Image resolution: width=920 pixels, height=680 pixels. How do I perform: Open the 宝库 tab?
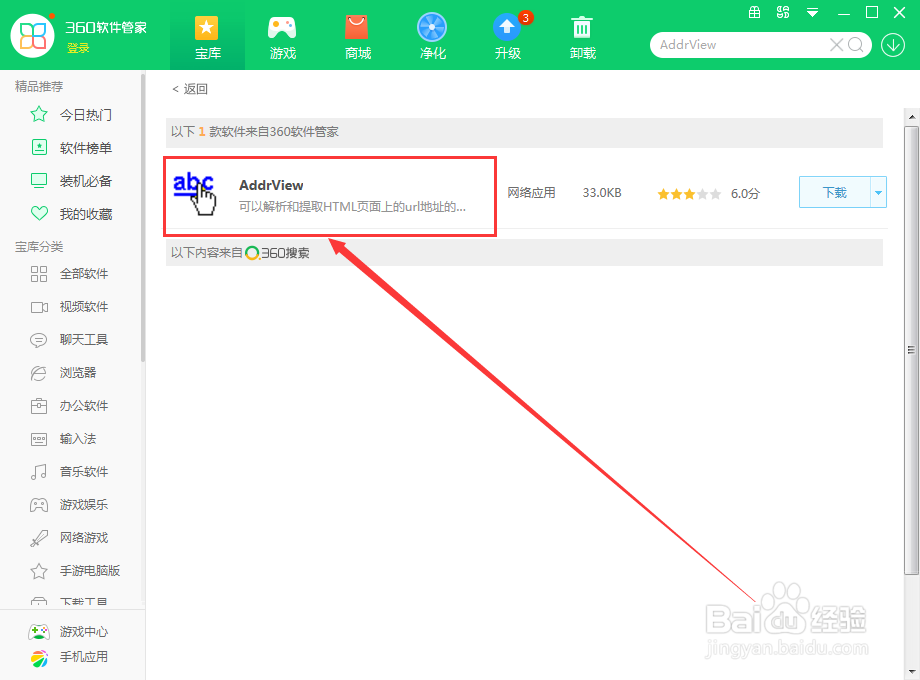pyautogui.click(x=207, y=36)
